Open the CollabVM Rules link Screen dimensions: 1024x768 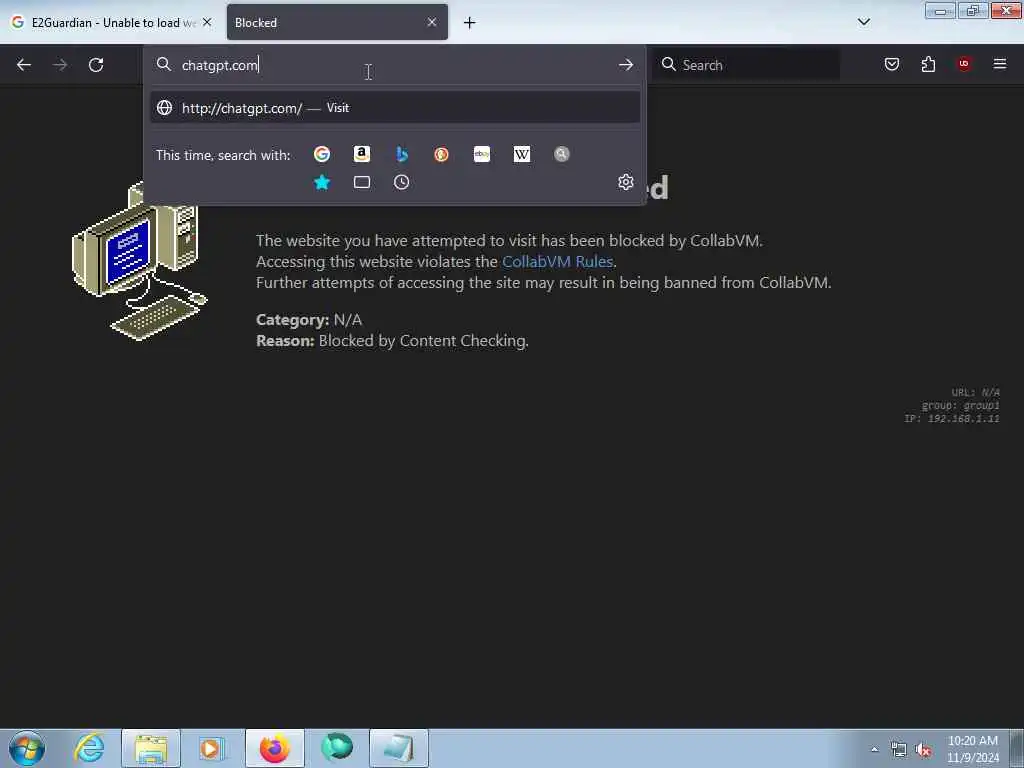(x=557, y=262)
